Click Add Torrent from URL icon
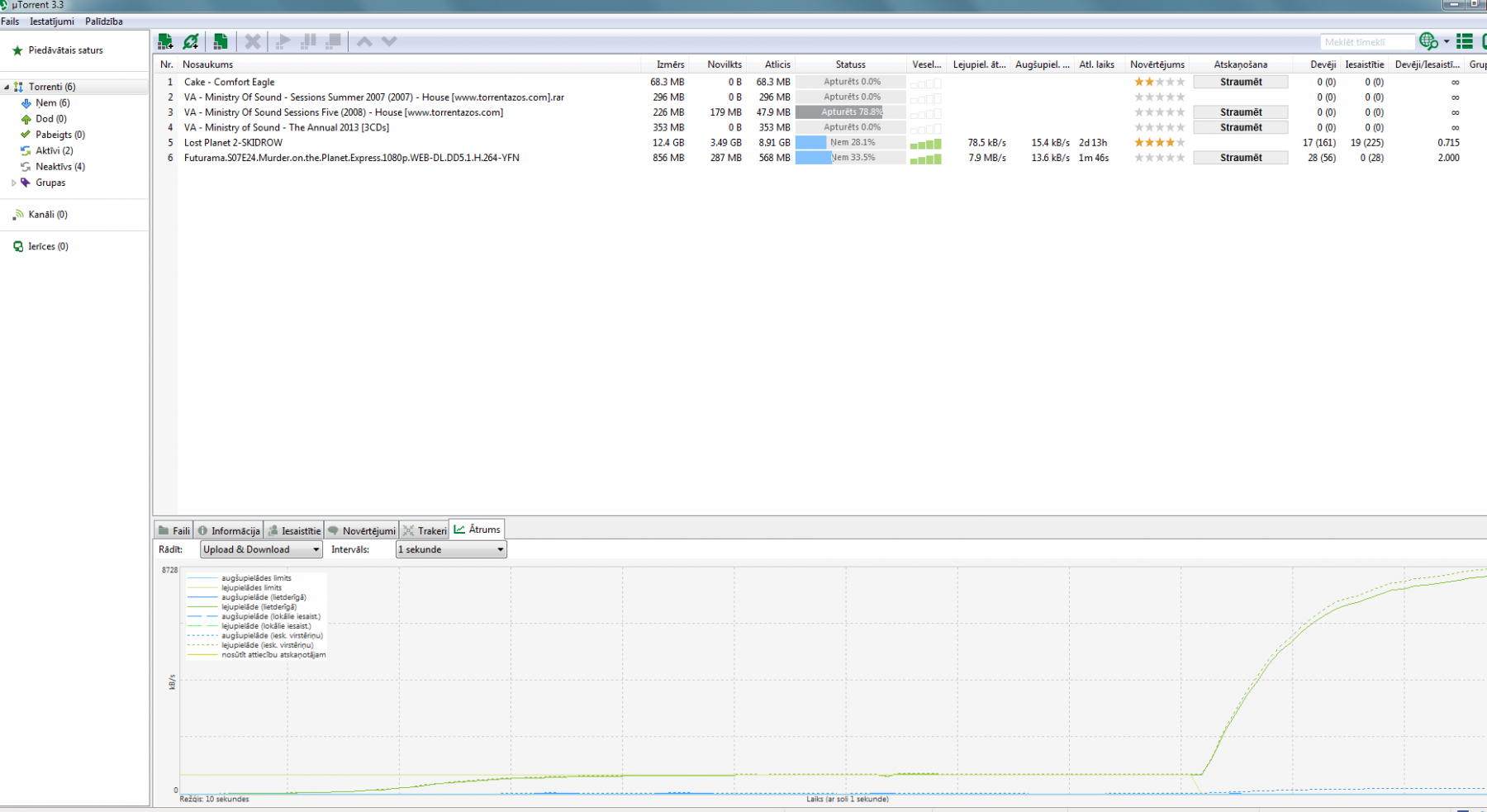1487x812 pixels. 191,41
